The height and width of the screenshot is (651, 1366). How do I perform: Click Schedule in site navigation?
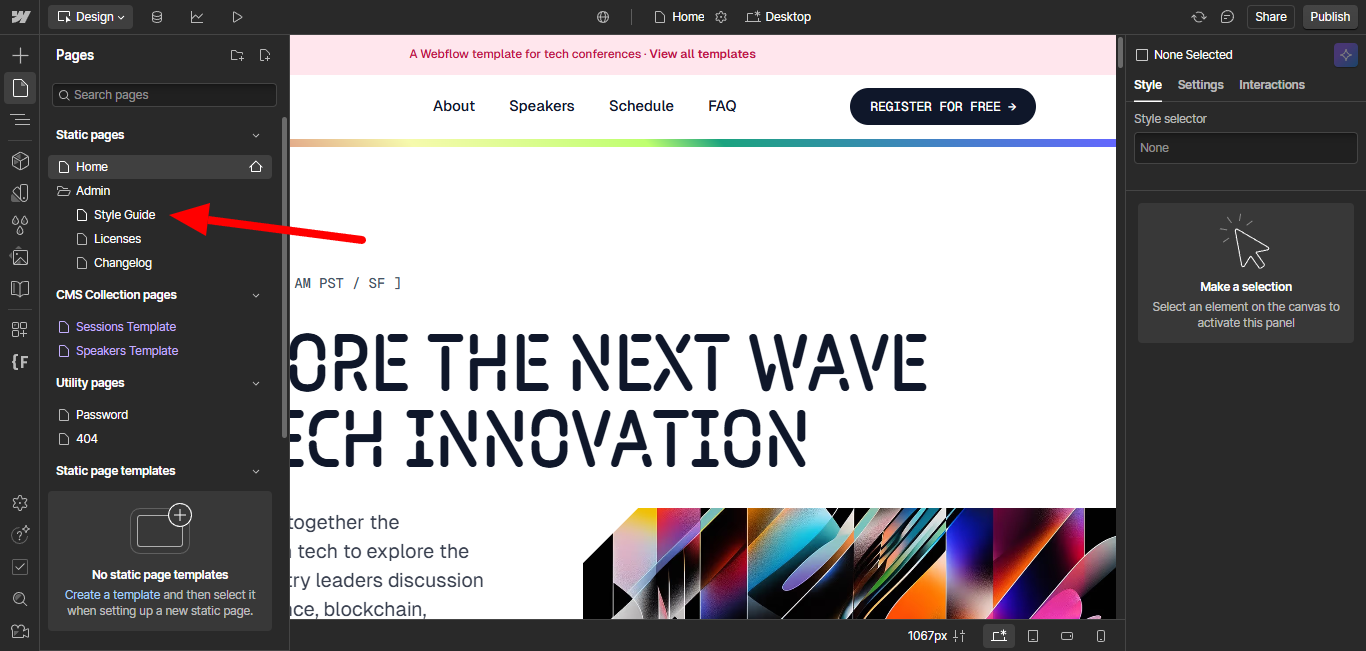click(x=641, y=106)
